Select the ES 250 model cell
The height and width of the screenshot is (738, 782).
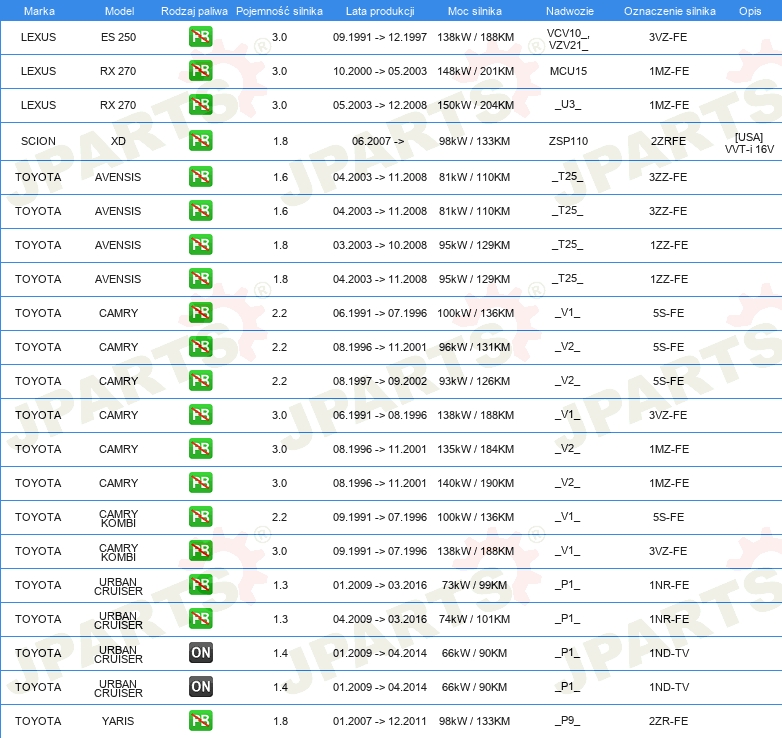118,37
